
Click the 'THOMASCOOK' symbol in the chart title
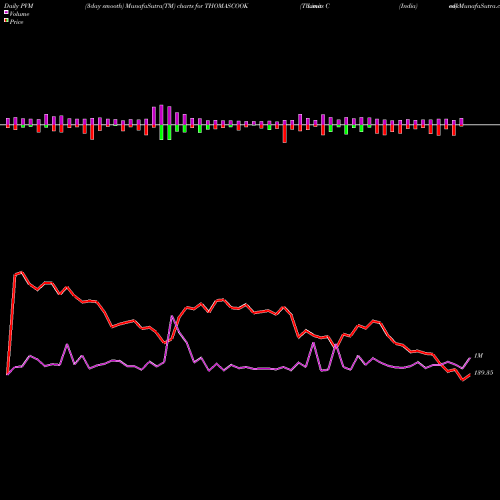pyautogui.click(x=226, y=6)
